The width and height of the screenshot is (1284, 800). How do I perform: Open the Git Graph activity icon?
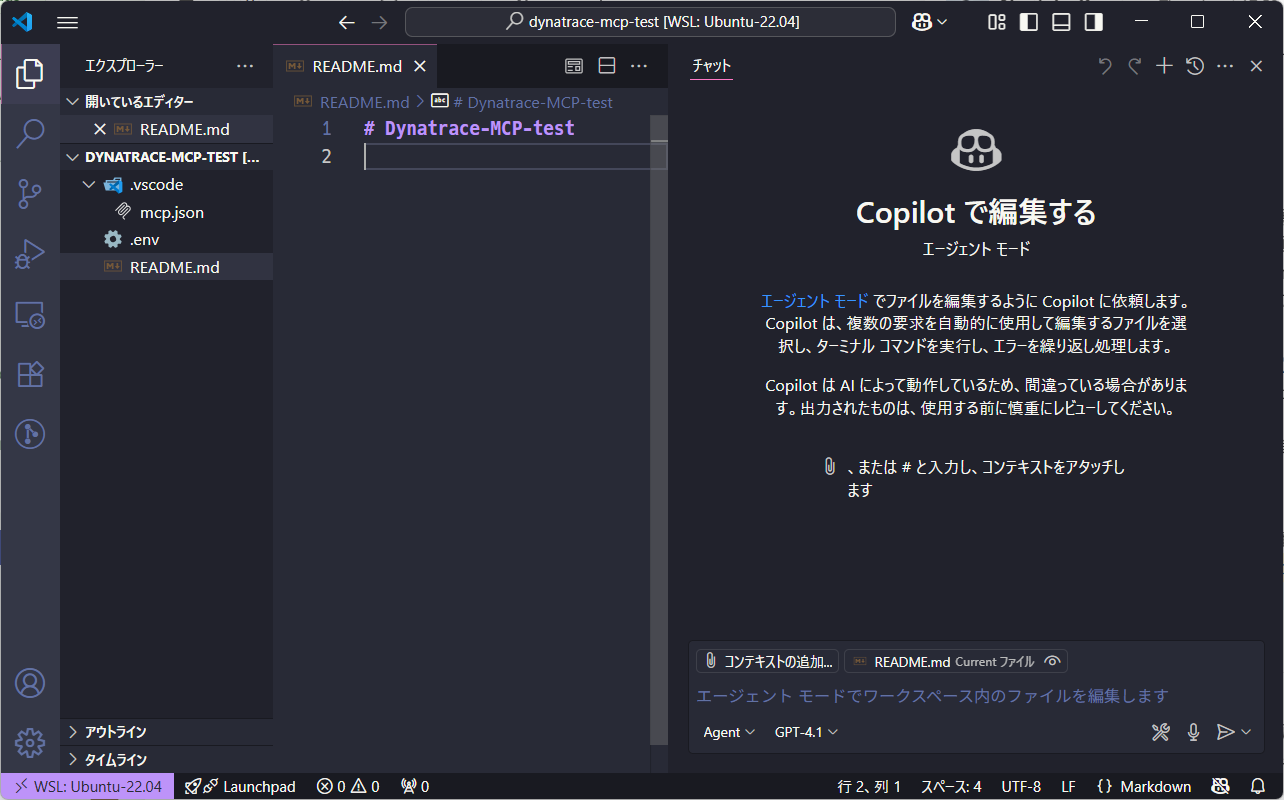coord(30,434)
